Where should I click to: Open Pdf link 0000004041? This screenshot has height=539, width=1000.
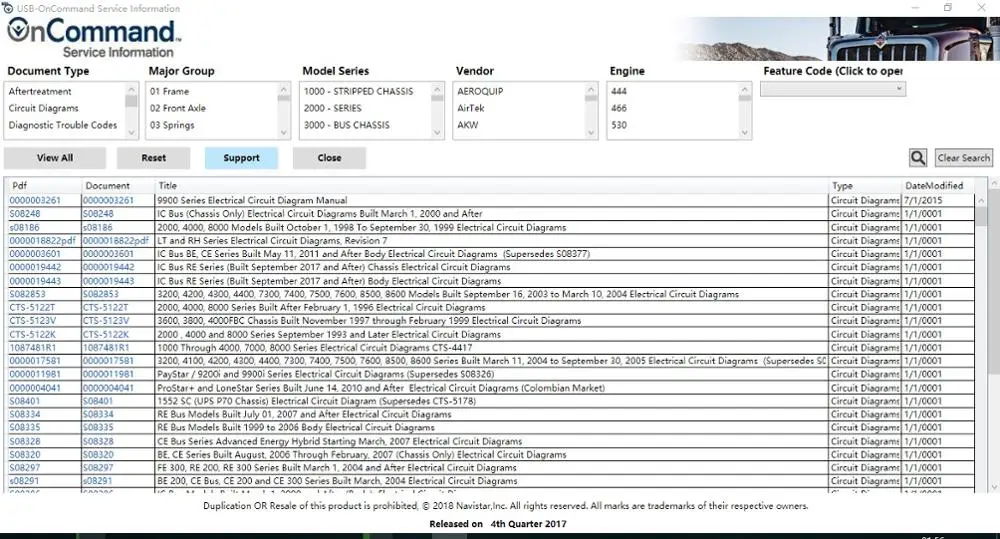[35, 388]
